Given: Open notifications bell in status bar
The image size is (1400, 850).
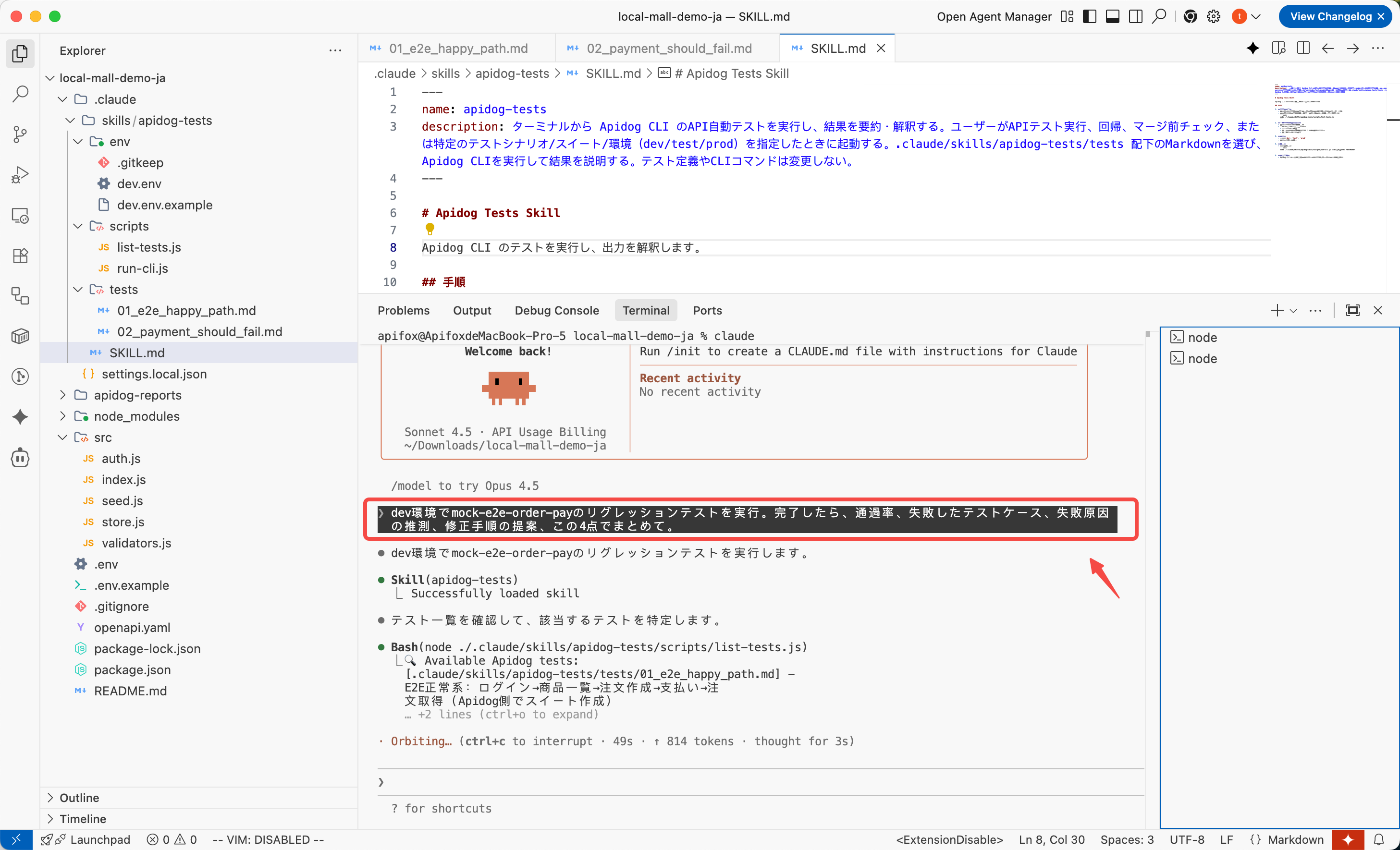Looking at the screenshot, I should pyautogui.click(x=1379, y=840).
